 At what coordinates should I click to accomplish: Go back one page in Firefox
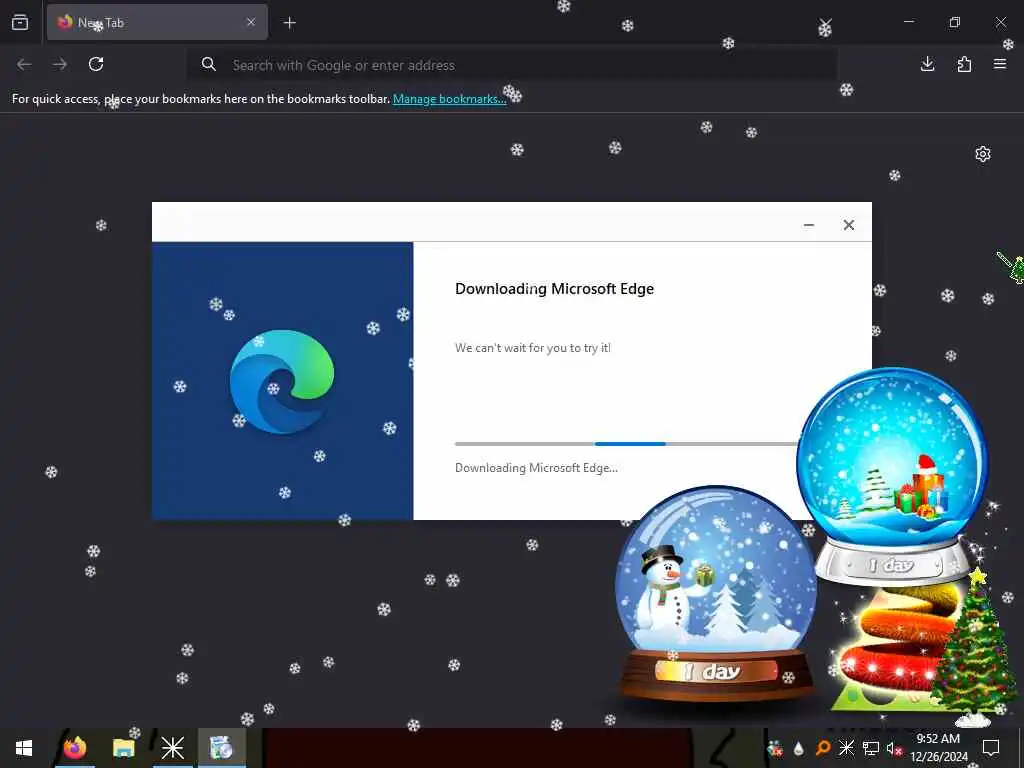click(x=24, y=64)
